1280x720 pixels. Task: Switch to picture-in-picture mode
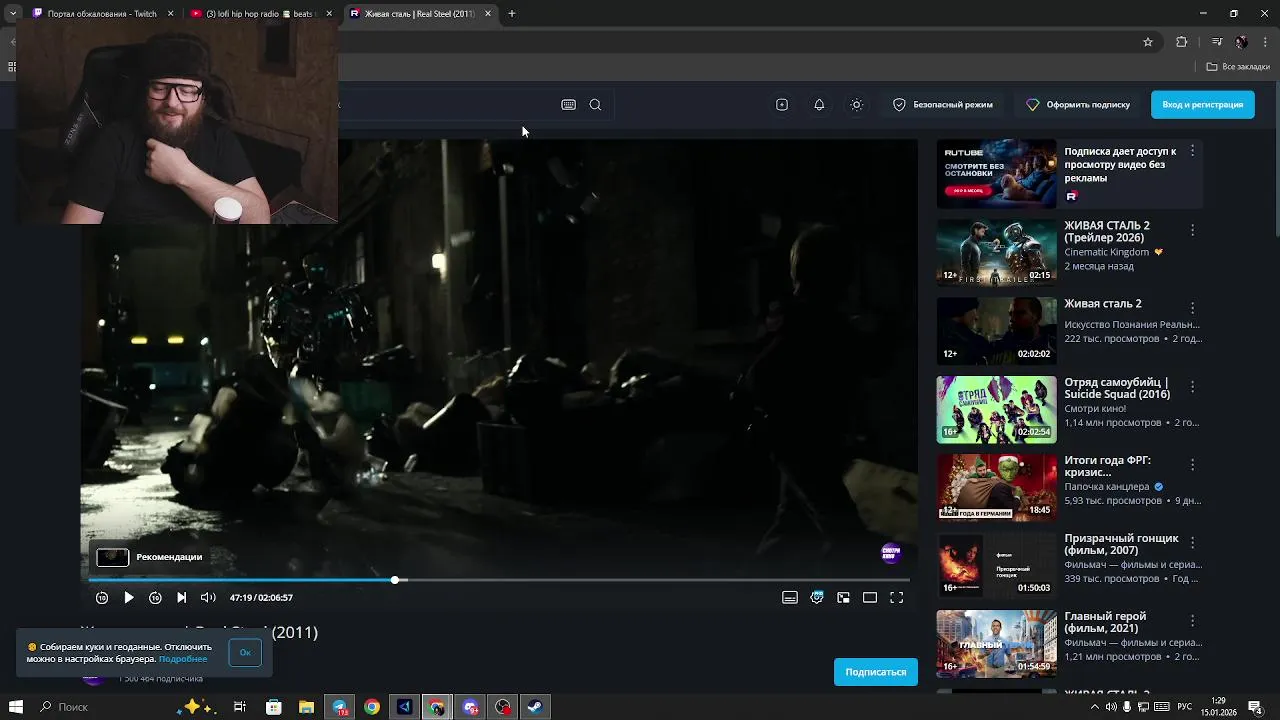coord(844,598)
